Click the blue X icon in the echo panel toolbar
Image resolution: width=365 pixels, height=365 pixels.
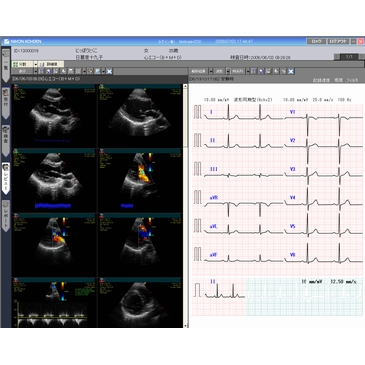tap(109, 71)
